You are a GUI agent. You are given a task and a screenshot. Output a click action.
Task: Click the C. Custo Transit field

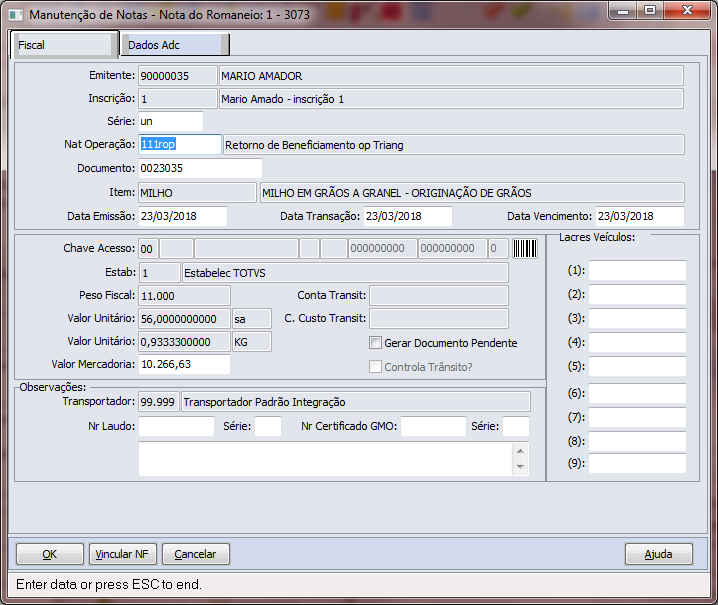point(439,319)
